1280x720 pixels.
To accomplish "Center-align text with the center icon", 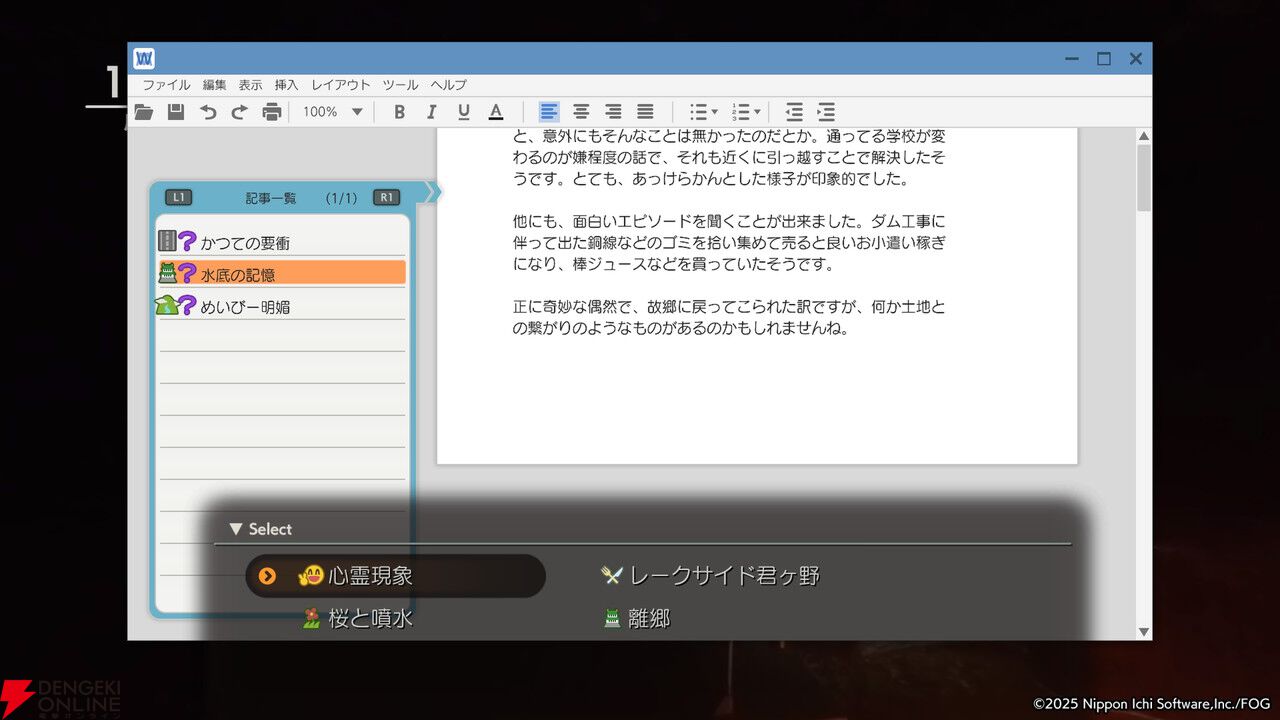I will click(x=581, y=112).
